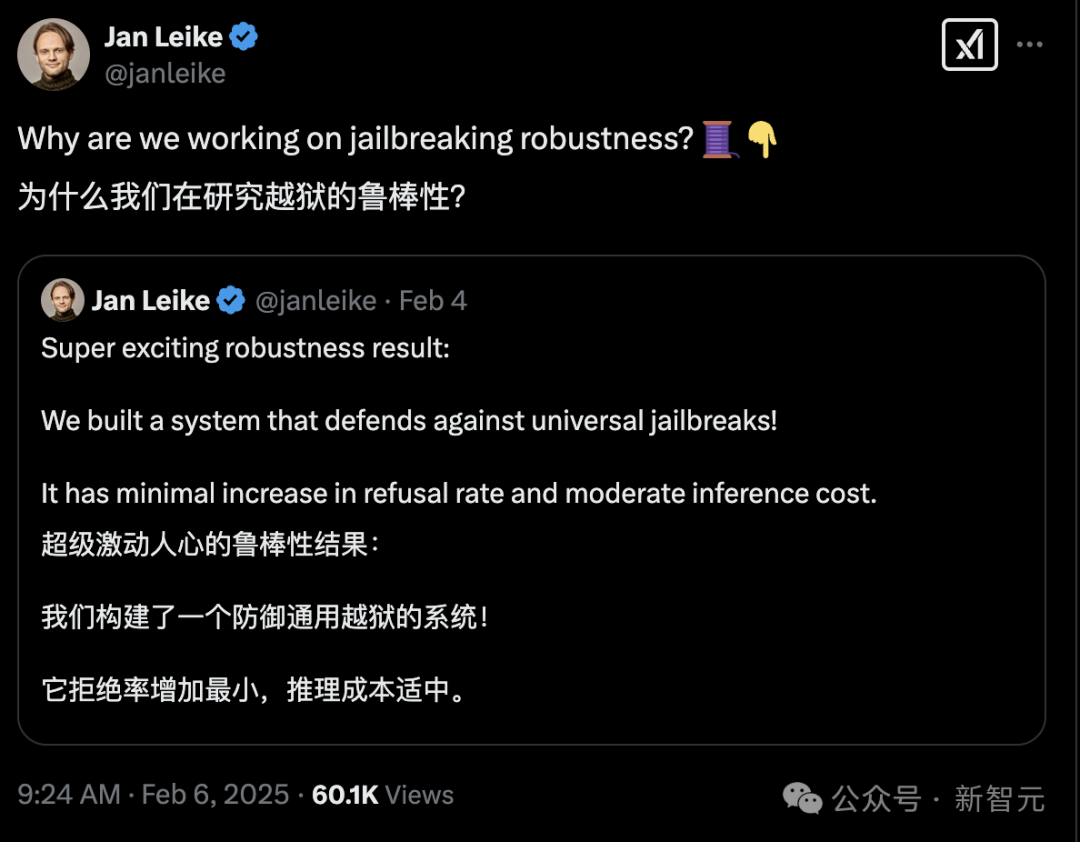Click Jan Leike's profile avatar

point(53,55)
